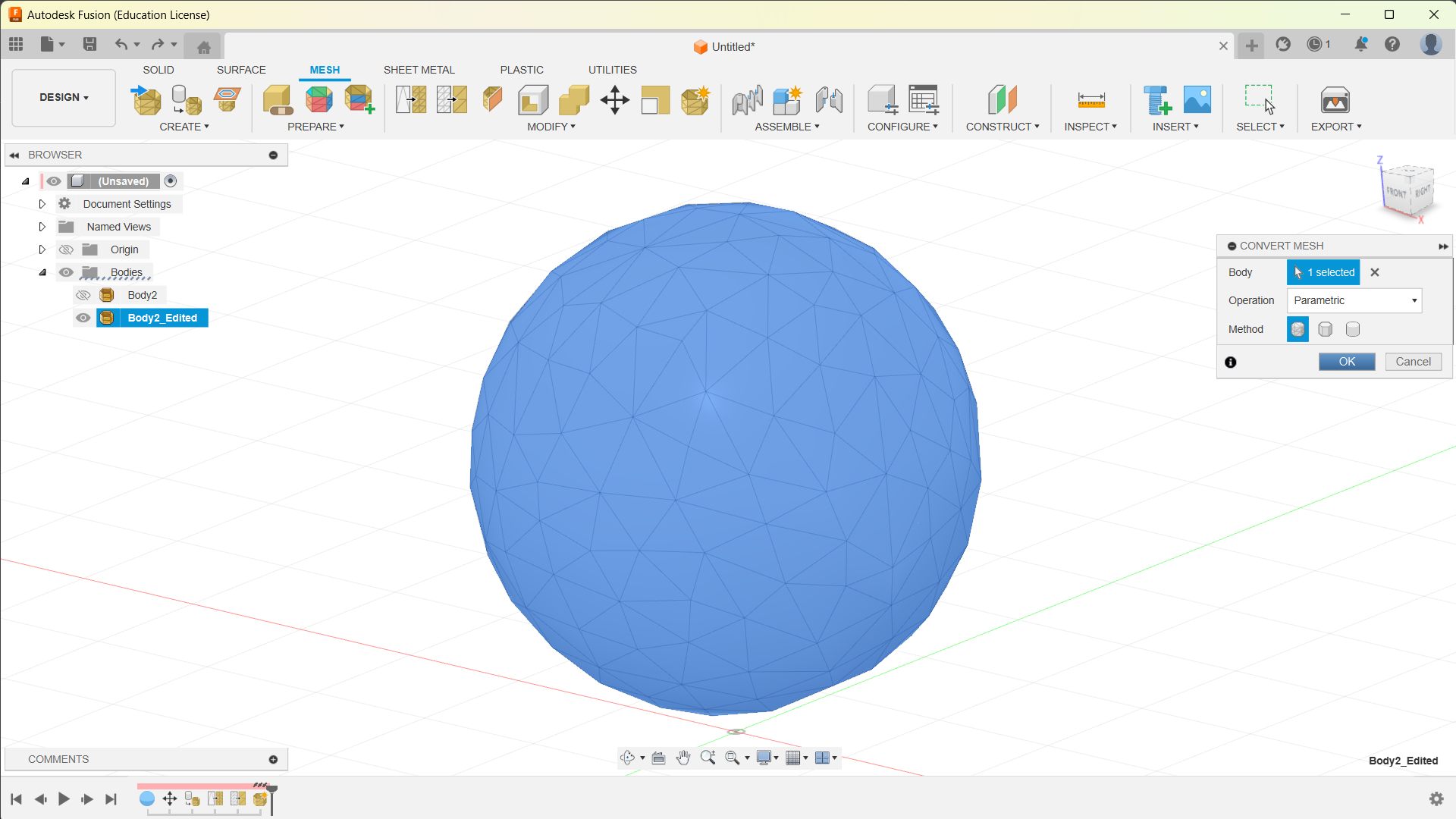The height and width of the screenshot is (819, 1456).
Task: Click the Orbit tool in the navigation bar
Action: 627,758
